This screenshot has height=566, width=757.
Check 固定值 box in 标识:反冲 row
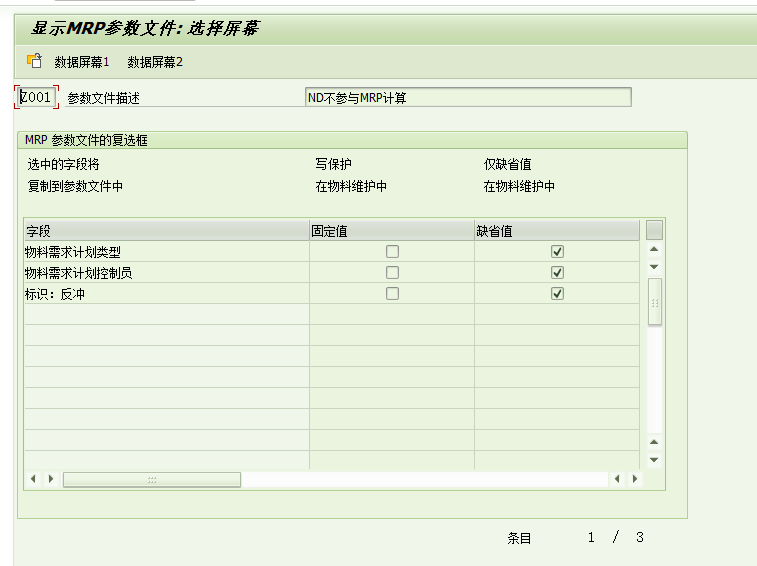pos(392,294)
